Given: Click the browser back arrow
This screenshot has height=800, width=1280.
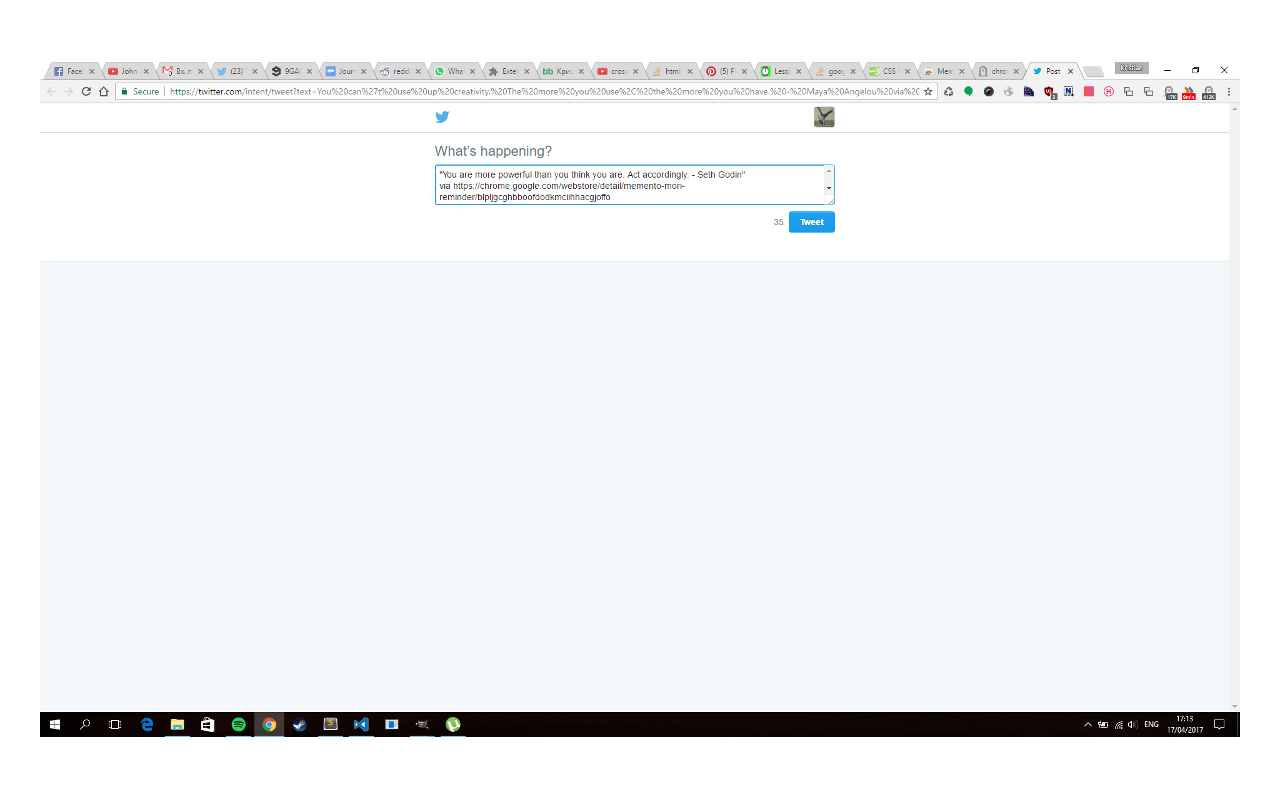Looking at the screenshot, I should tap(52, 91).
